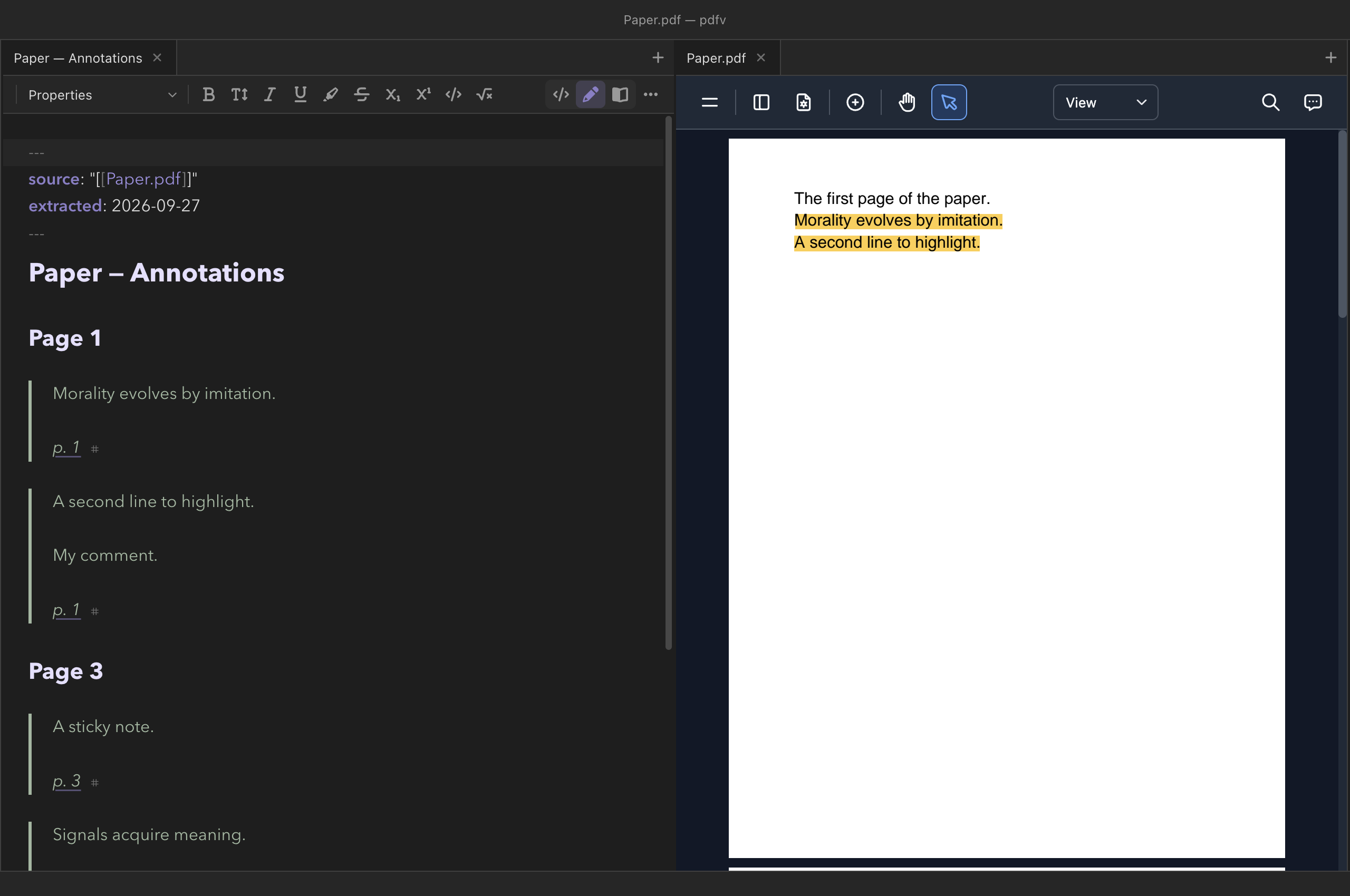Select the highlighter marker tool
Screen dimensions: 1350x896
point(331,94)
